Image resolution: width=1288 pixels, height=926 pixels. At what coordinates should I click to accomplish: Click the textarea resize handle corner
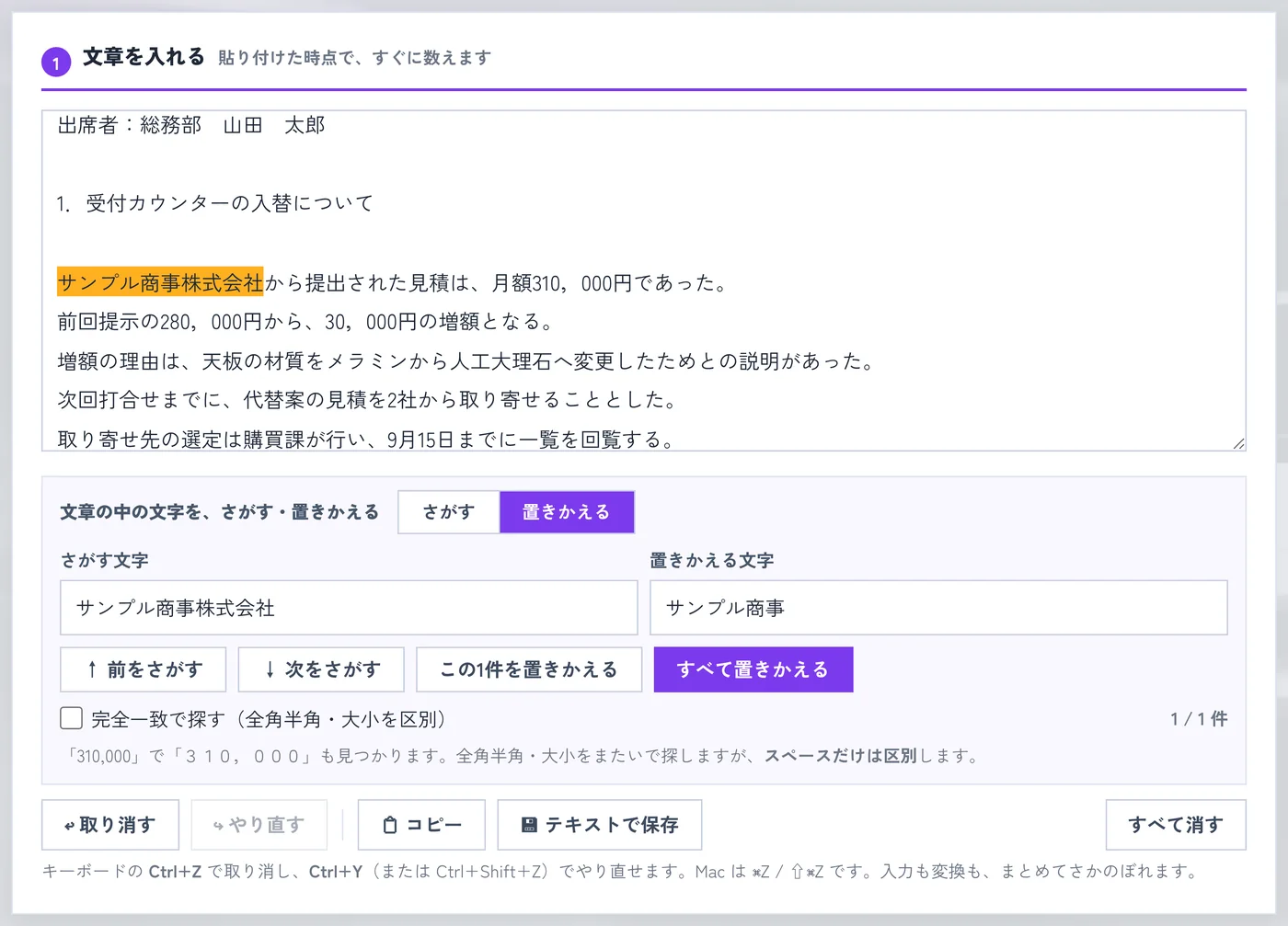(1238, 443)
